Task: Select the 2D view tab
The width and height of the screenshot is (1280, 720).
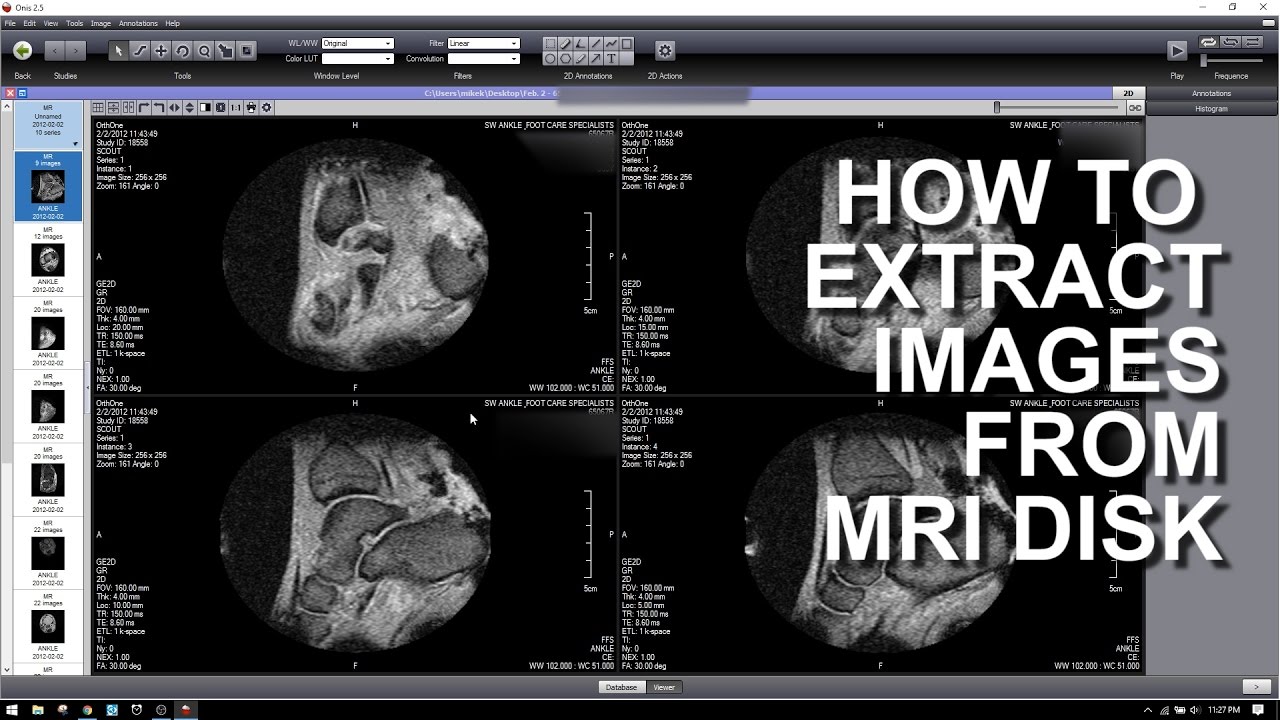Action: [x=1128, y=93]
